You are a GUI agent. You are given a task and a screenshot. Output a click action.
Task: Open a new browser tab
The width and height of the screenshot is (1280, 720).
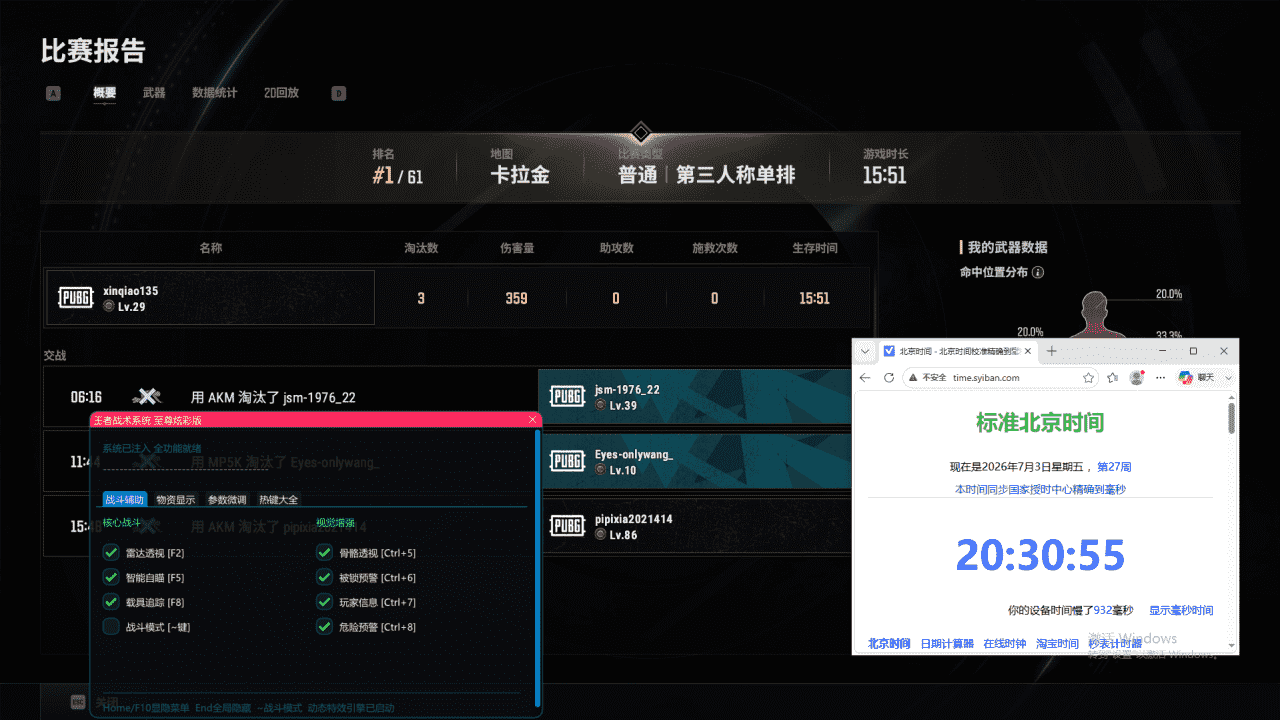pyautogui.click(x=1051, y=351)
